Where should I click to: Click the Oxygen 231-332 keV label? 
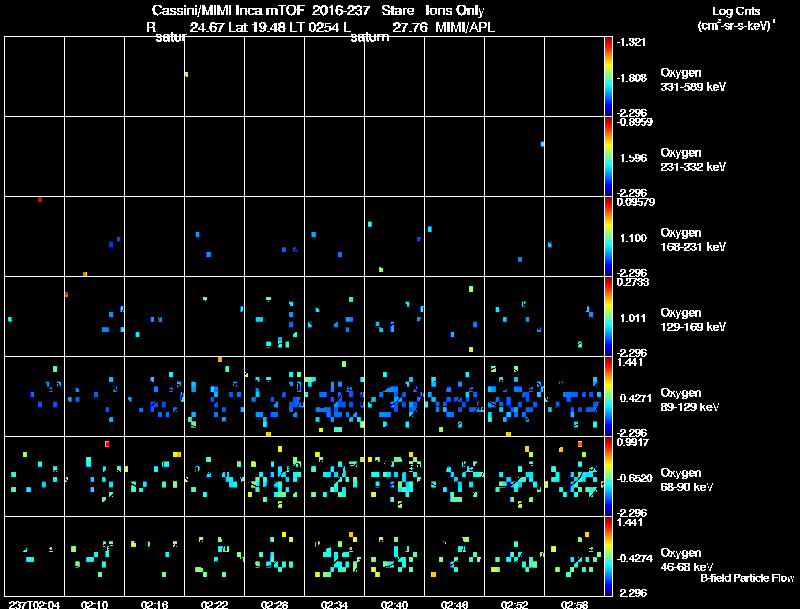coord(693,160)
